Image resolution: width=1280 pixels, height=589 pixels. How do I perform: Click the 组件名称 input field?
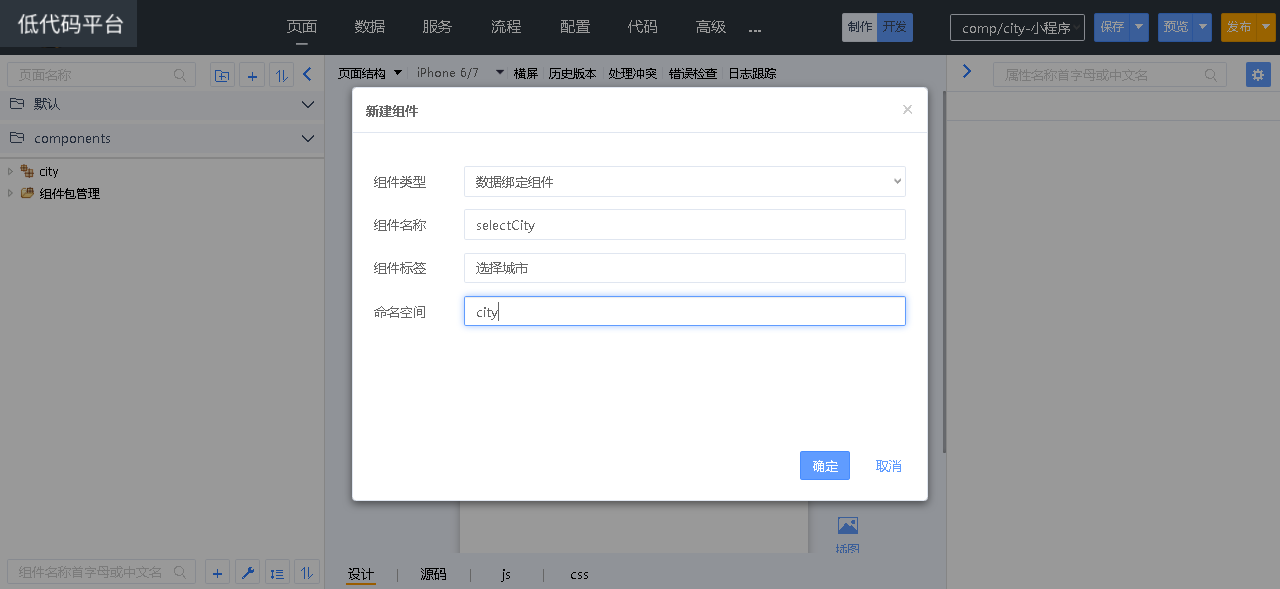click(x=684, y=225)
